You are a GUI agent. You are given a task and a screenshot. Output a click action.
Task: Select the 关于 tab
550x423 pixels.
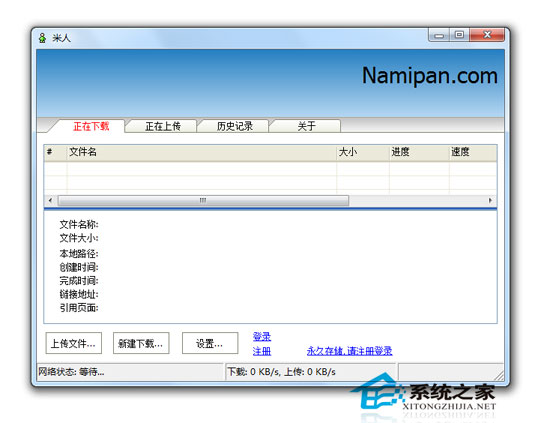306,126
